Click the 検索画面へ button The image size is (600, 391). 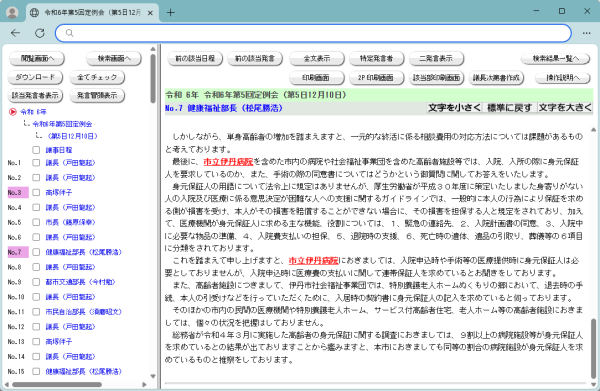click(x=114, y=59)
